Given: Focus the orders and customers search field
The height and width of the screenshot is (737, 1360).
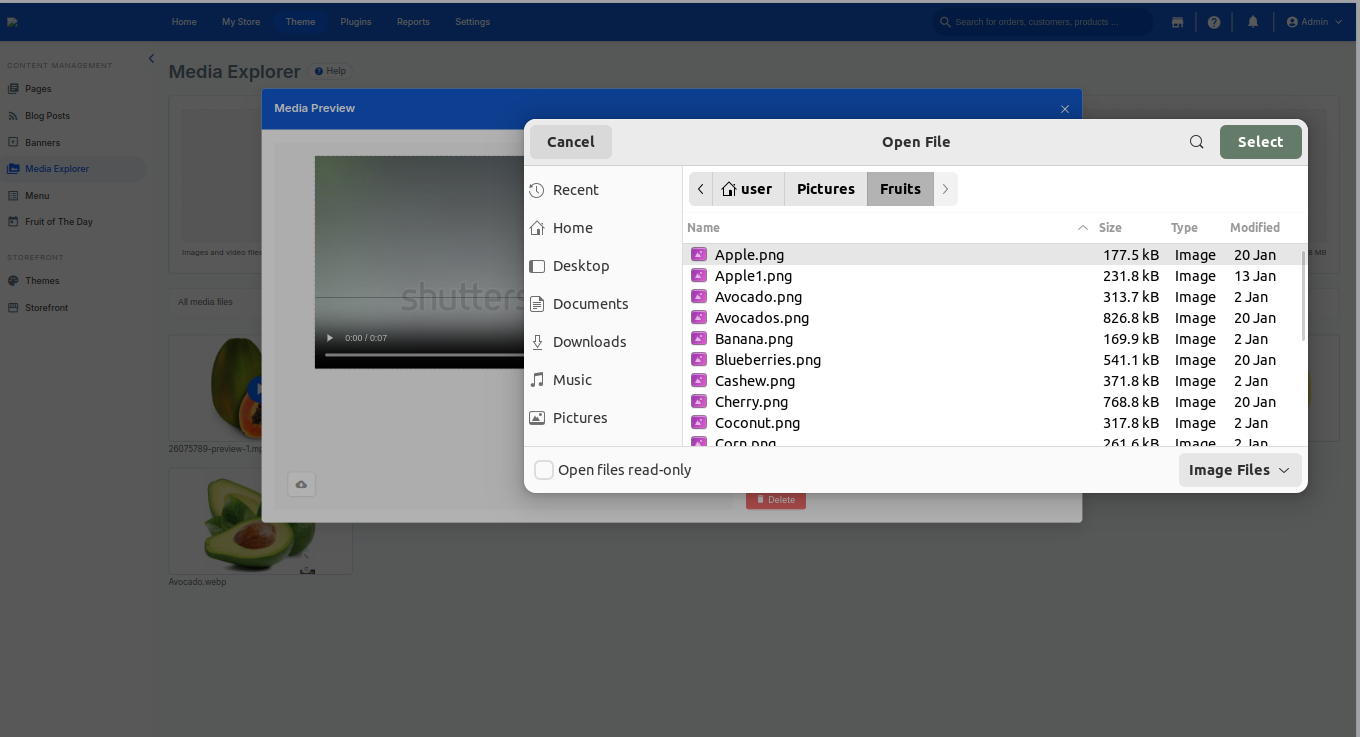Looking at the screenshot, I should (1043, 22).
